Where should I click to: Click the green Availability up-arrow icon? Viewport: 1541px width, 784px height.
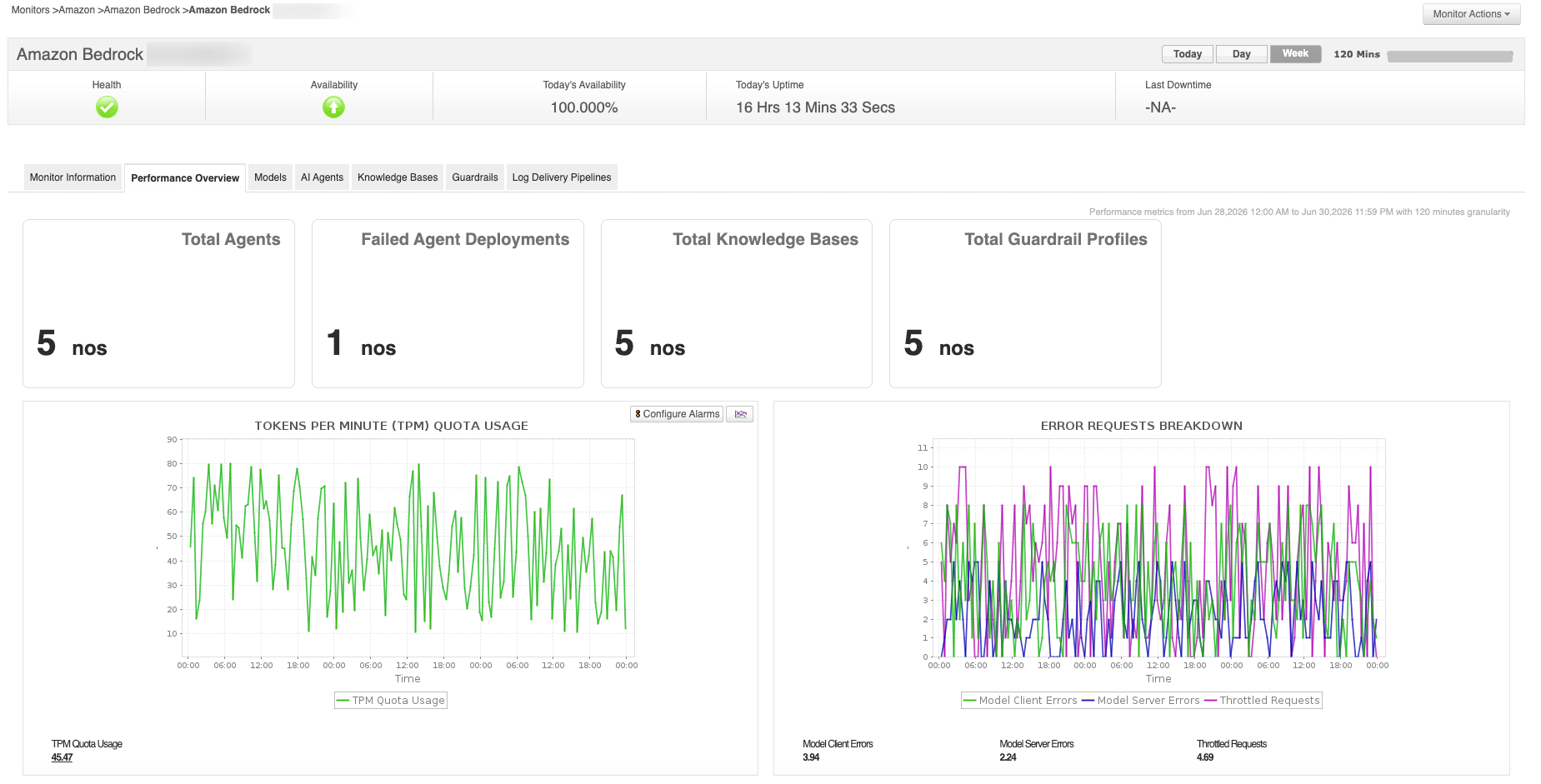tap(333, 107)
